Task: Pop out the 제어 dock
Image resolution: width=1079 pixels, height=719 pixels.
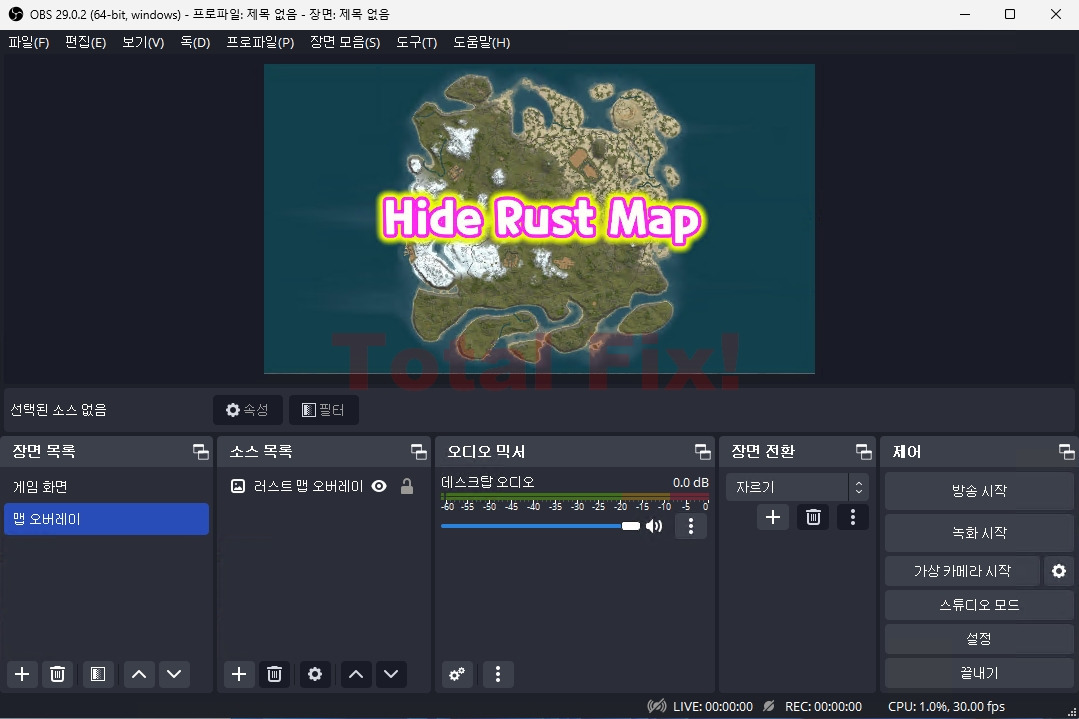Action: pyautogui.click(x=1066, y=451)
